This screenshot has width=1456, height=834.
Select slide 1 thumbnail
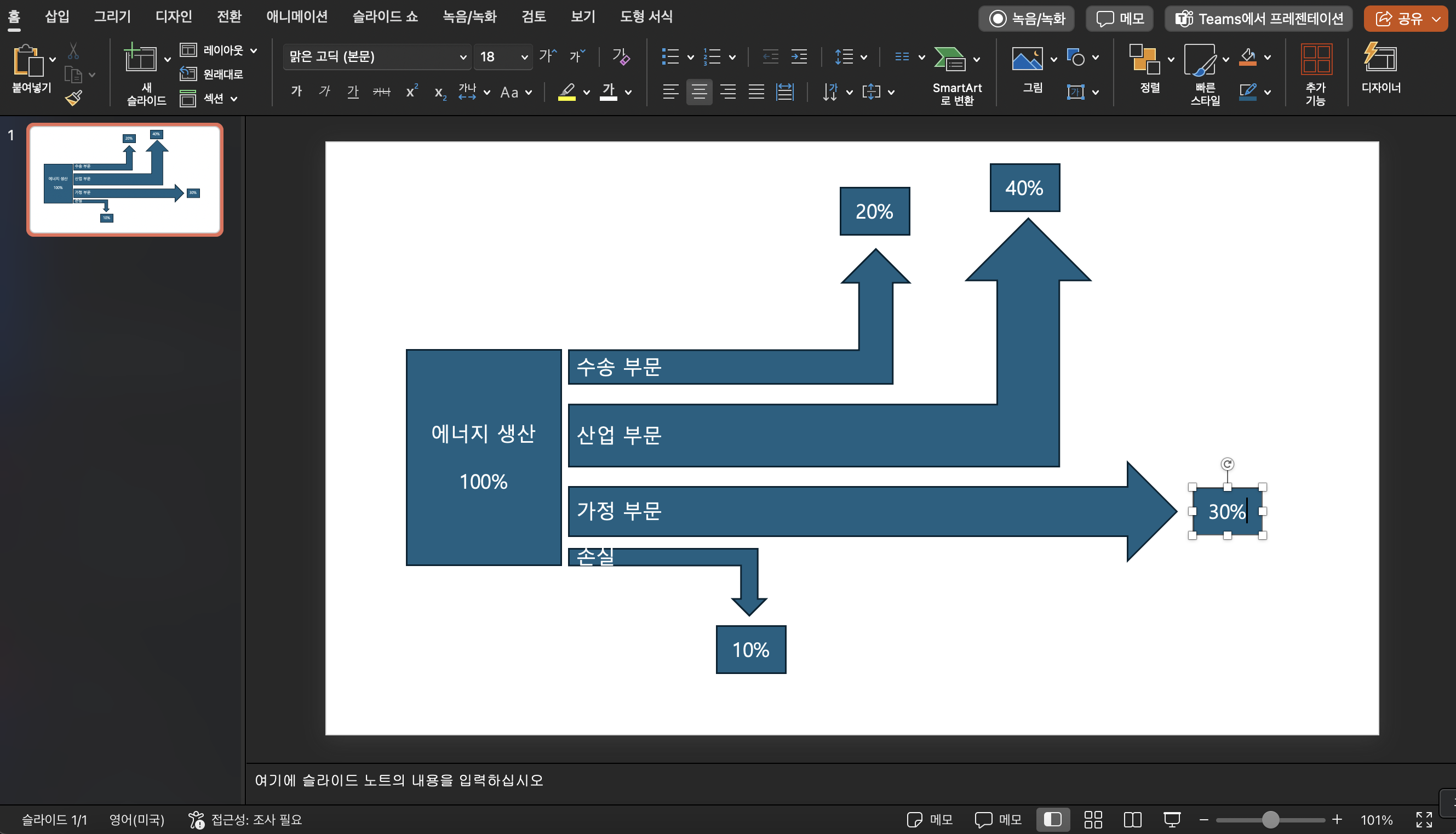[x=125, y=179]
